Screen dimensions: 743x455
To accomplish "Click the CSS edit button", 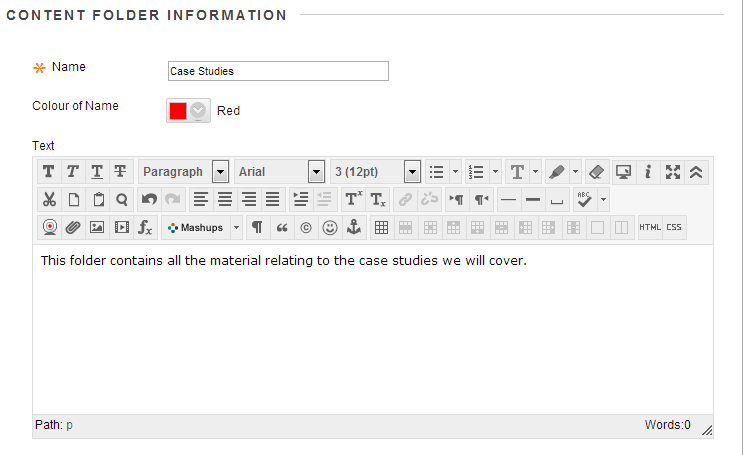I will (x=674, y=227).
